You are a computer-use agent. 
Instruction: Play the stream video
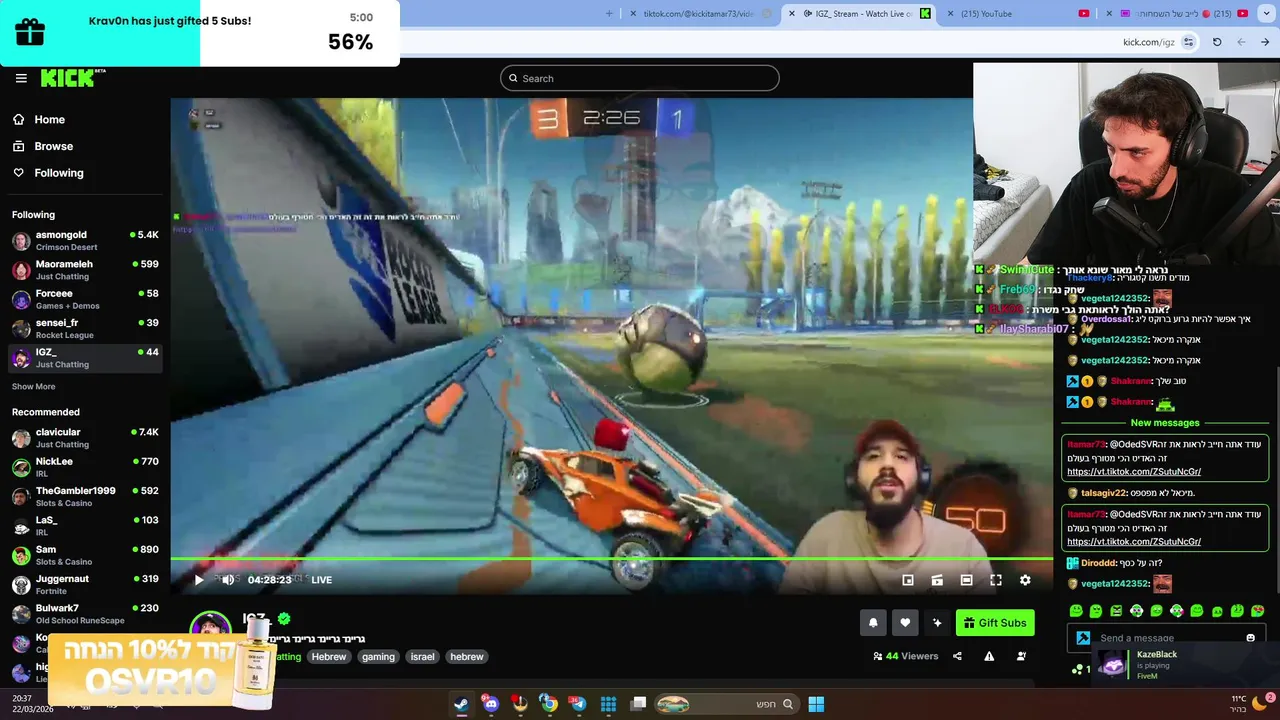199,580
